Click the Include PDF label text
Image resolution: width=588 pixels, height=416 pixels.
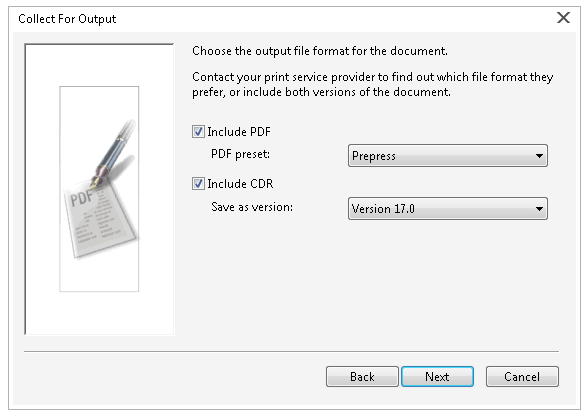pyautogui.click(x=239, y=132)
